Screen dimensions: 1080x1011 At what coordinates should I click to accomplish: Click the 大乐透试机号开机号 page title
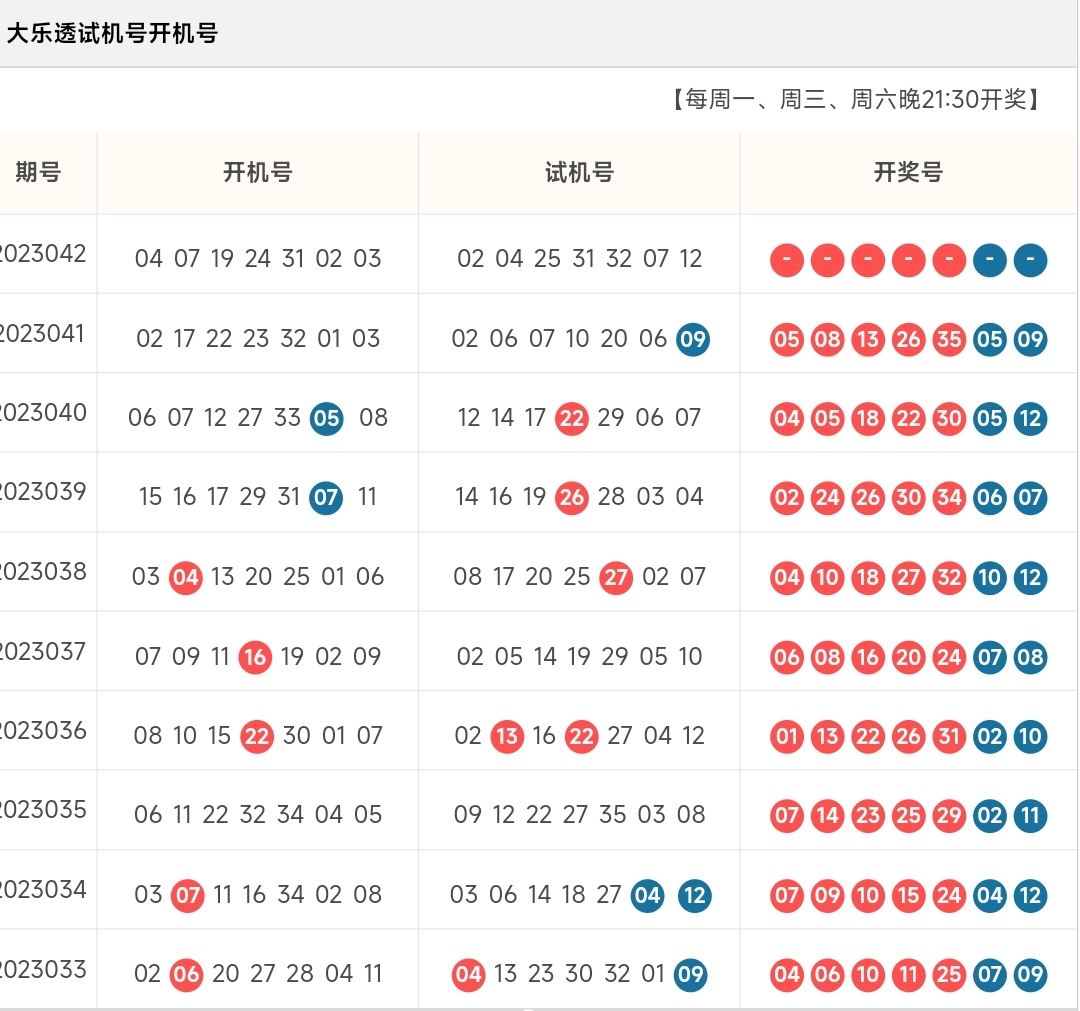(x=112, y=33)
